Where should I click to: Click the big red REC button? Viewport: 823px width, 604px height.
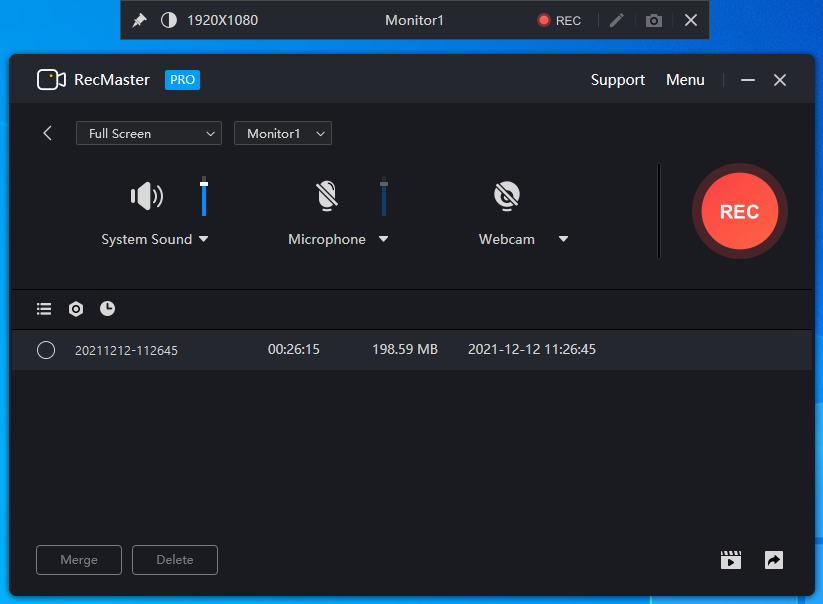point(740,211)
